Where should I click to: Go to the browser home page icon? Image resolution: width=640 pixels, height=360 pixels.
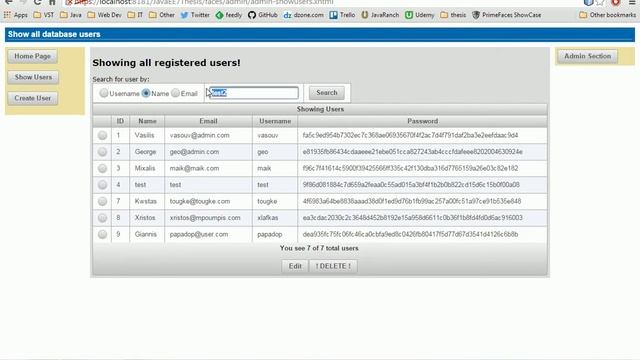(52, 2)
